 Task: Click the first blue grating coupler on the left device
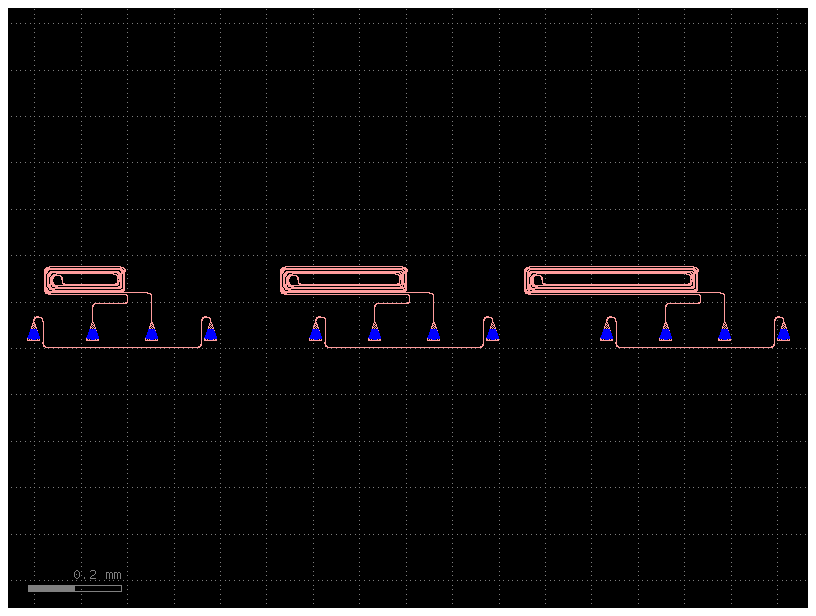point(33,333)
